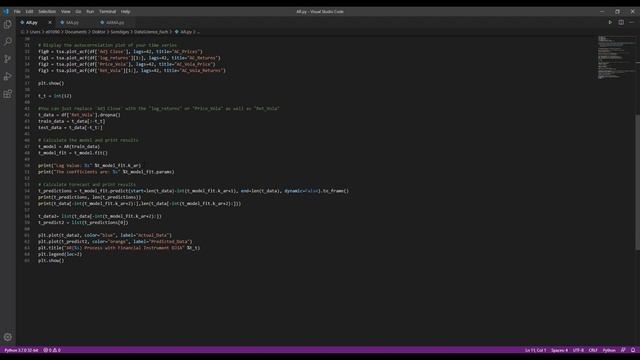Open the Help menu

coord(125,11)
